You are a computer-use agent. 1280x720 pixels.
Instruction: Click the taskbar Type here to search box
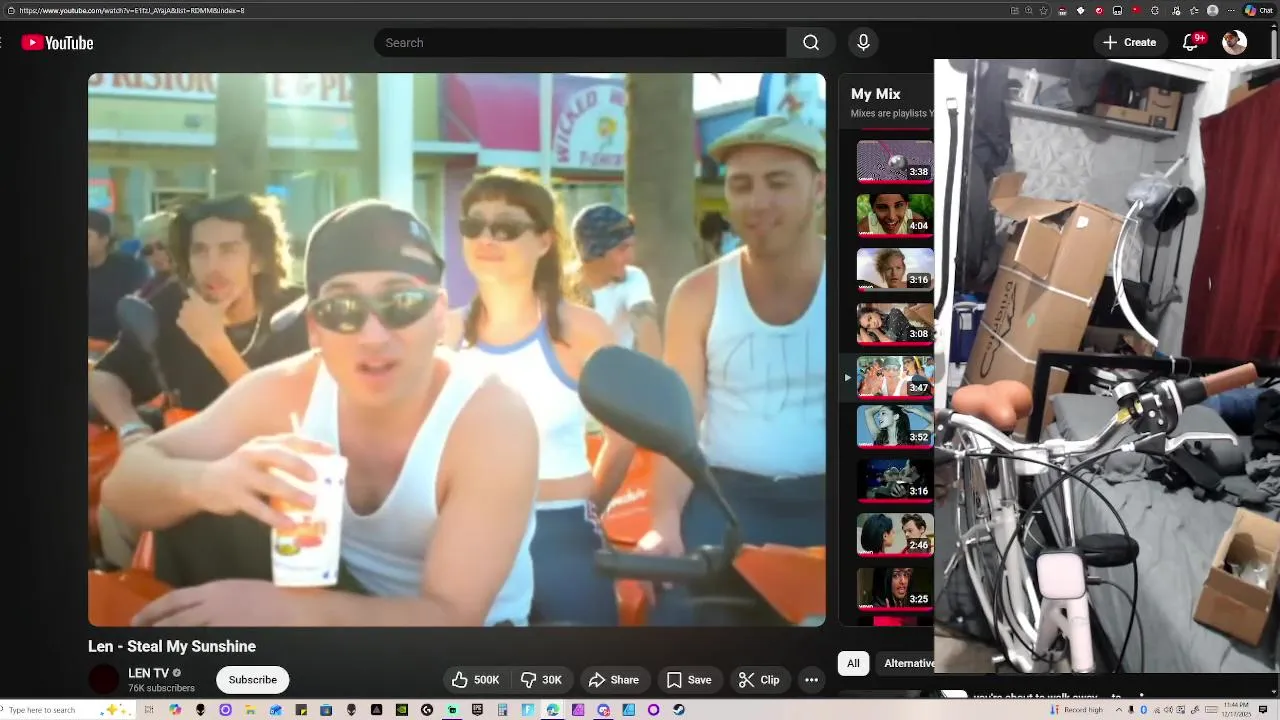click(68, 710)
